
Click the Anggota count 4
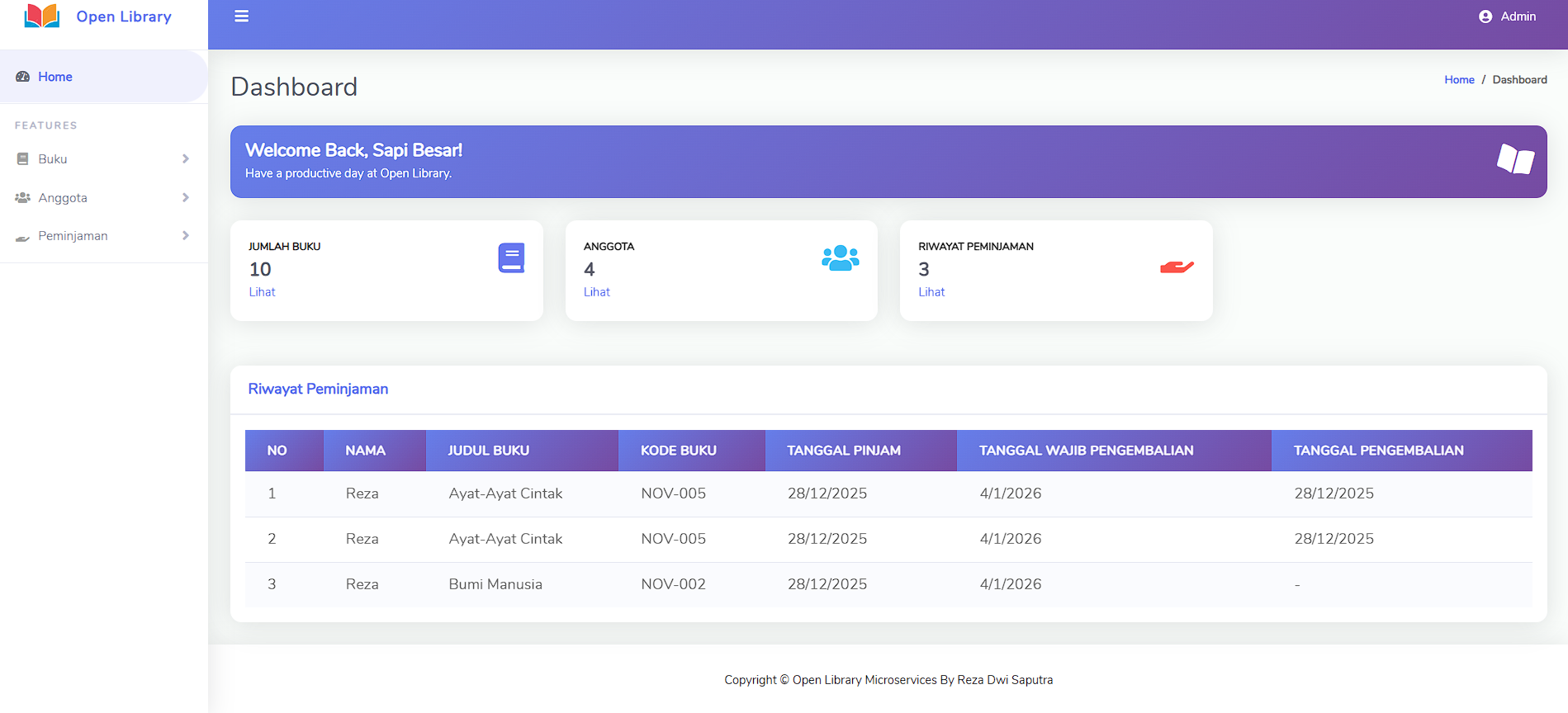pos(590,269)
